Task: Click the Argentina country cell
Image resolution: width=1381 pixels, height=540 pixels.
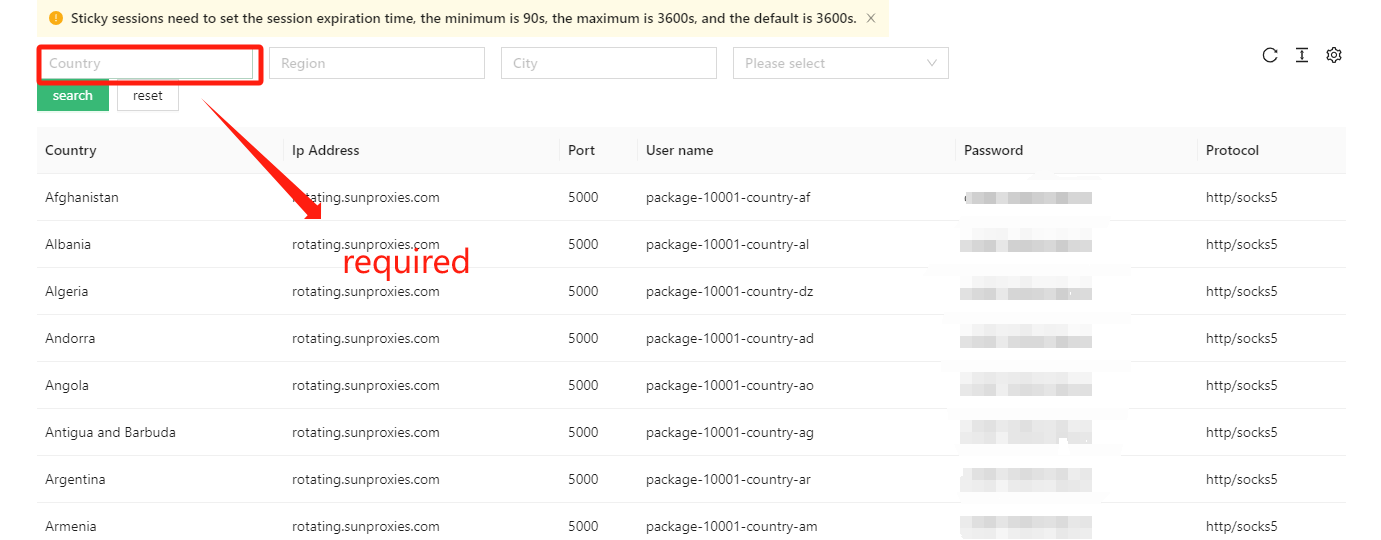Action: [x=75, y=480]
